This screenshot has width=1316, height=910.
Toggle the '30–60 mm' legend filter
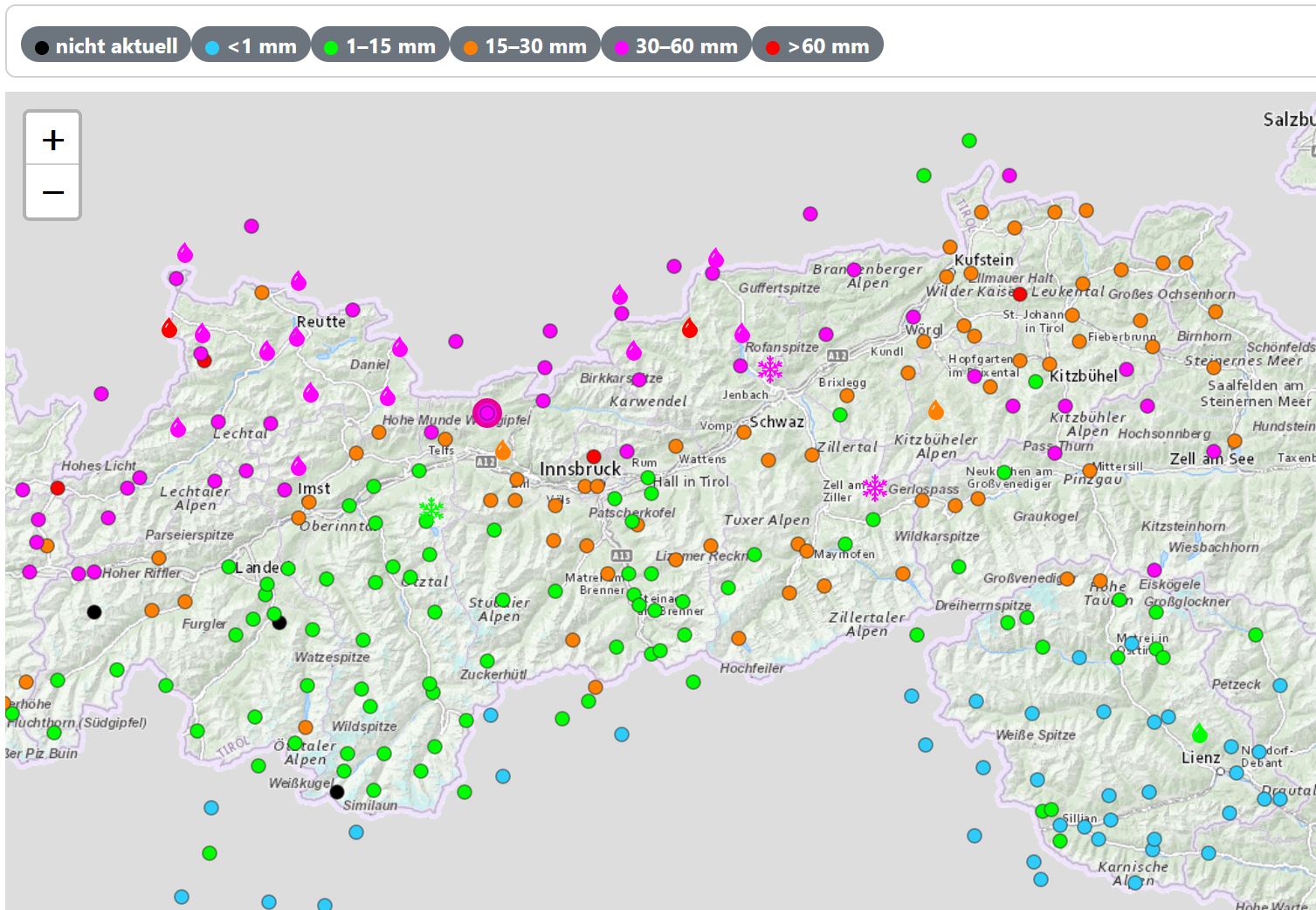pos(677,46)
